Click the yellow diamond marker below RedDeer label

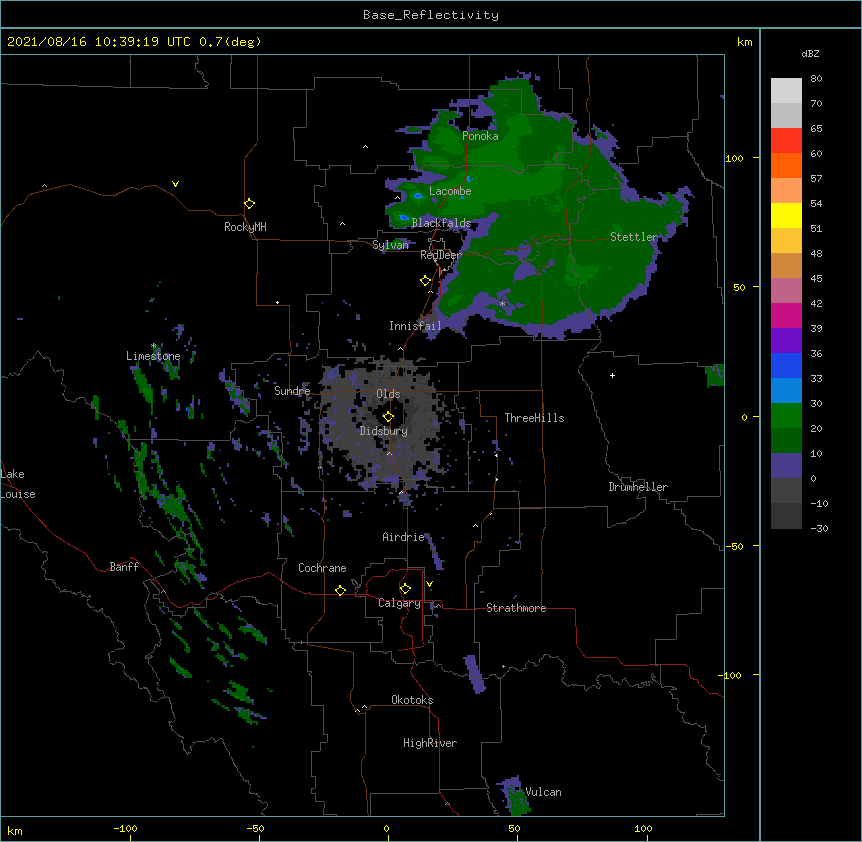point(426,281)
